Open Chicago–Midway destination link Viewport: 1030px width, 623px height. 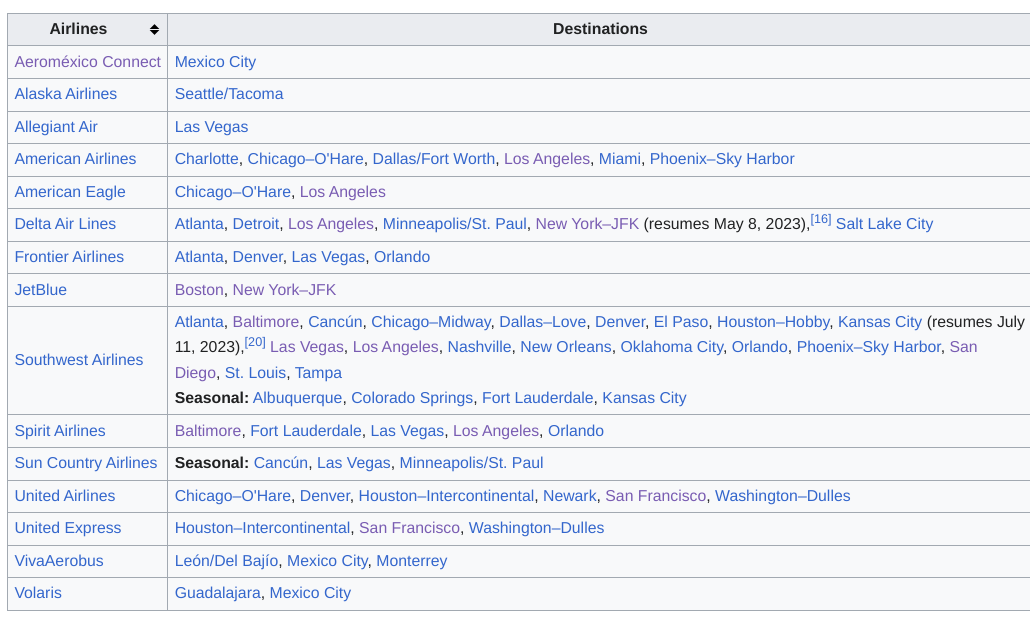tap(431, 322)
